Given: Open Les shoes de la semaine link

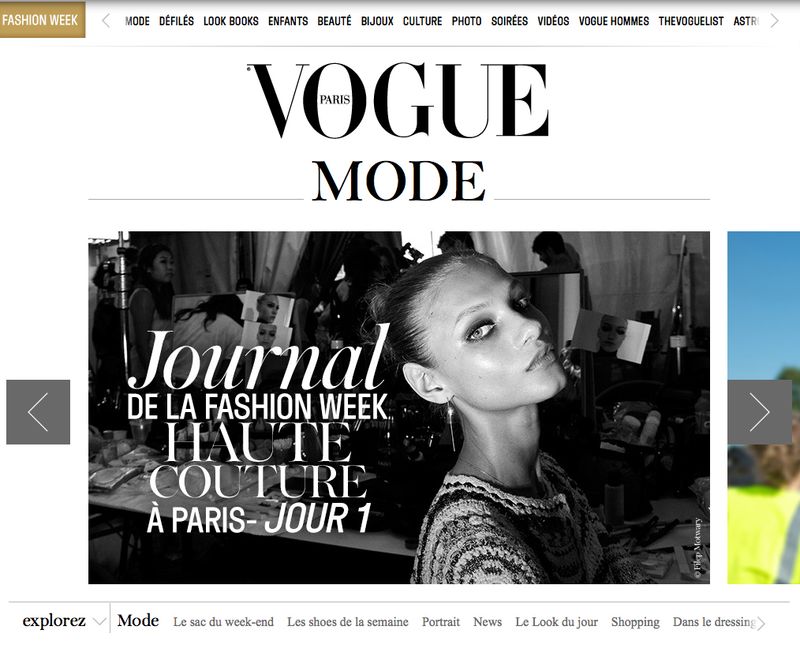Looking at the screenshot, I should coord(347,622).
